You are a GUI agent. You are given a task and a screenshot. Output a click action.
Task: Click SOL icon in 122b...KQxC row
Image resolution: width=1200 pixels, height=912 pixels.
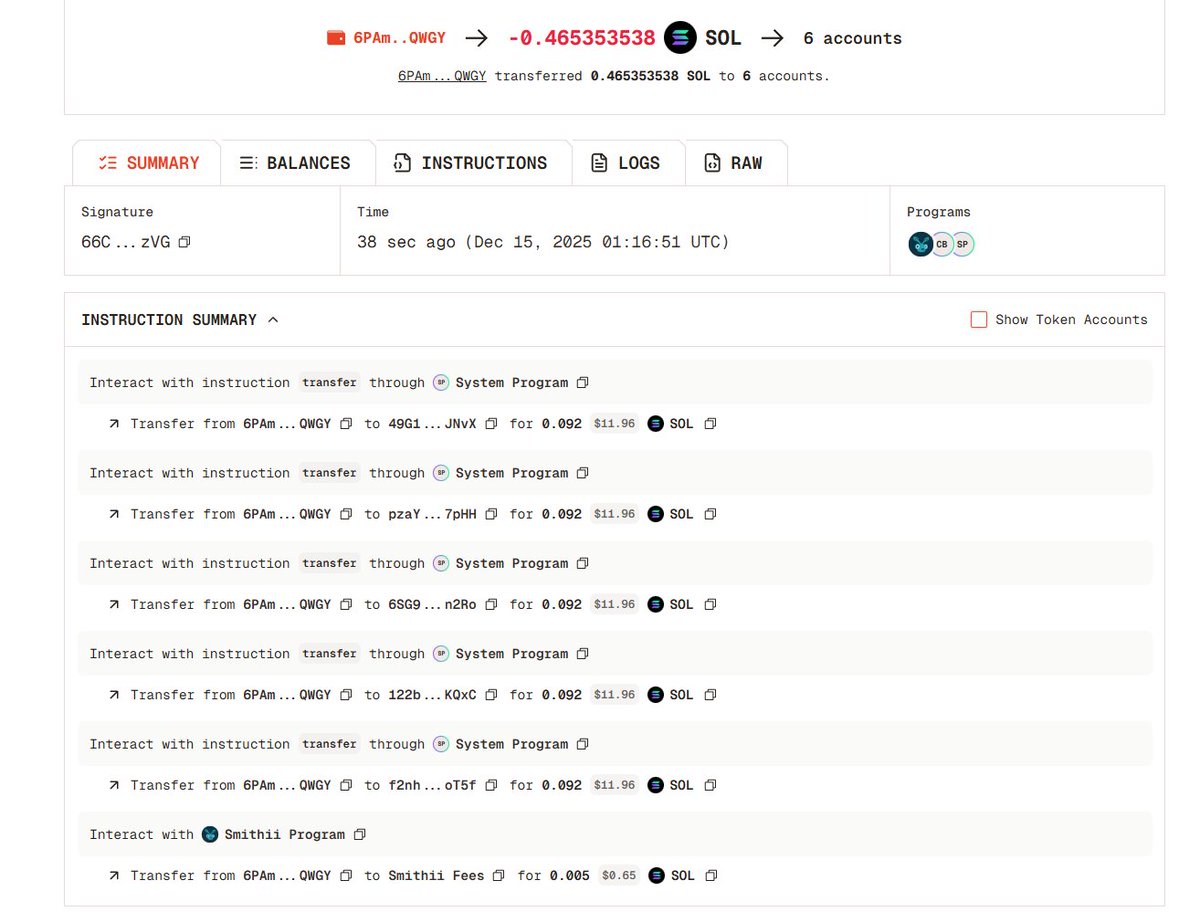655,695
